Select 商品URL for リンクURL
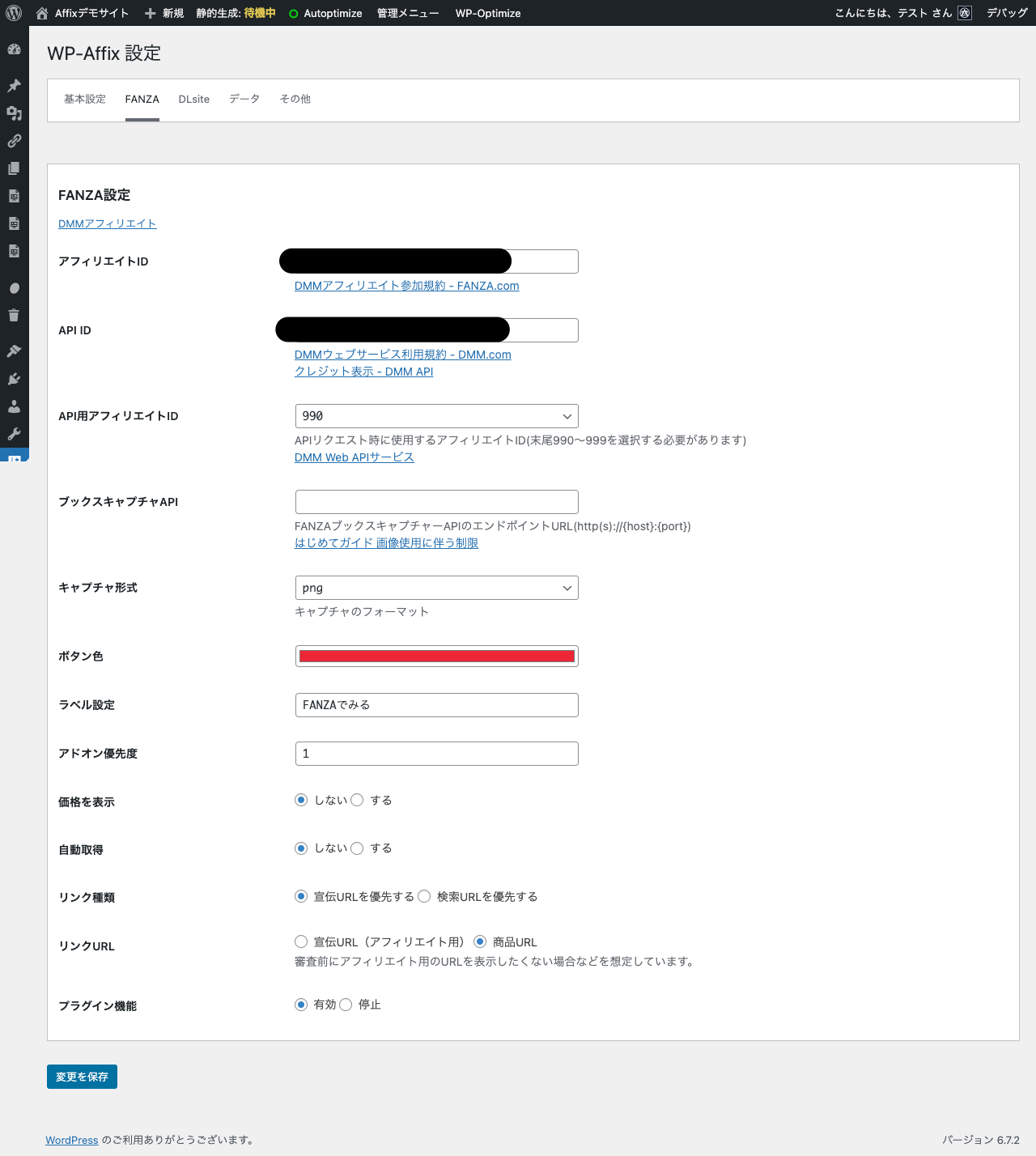The width and height of the screenshot is (1036, 1156). [x=480, y=941]
